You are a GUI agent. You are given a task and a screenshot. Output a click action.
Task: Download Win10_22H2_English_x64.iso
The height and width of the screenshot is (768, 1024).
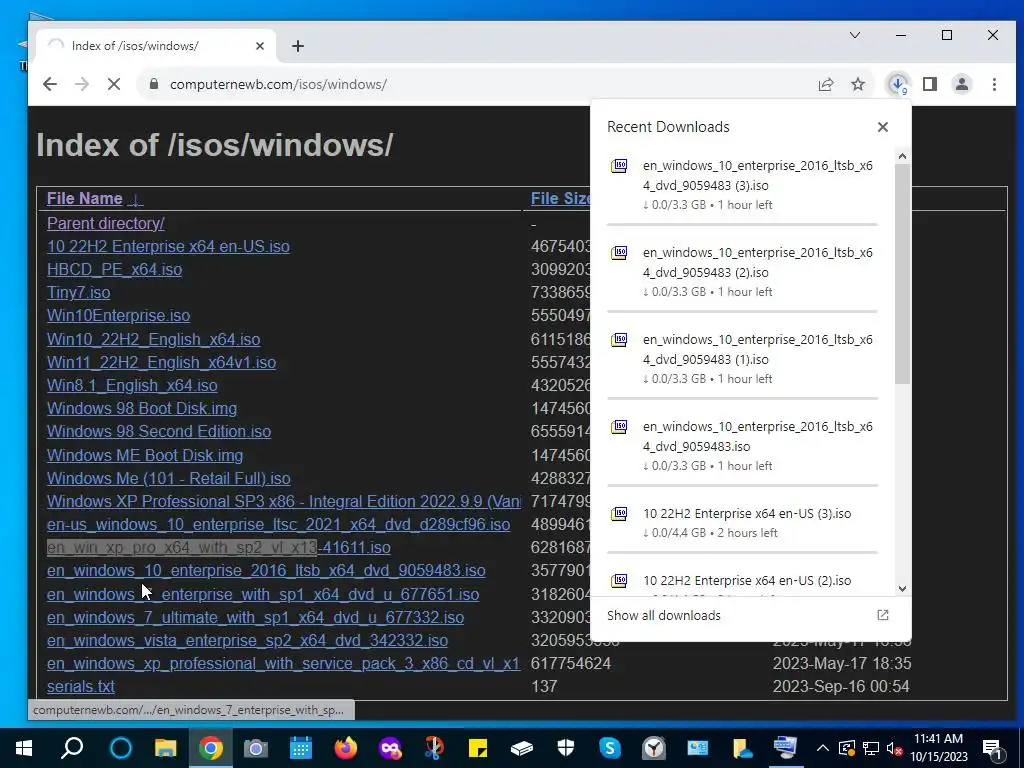153,340
